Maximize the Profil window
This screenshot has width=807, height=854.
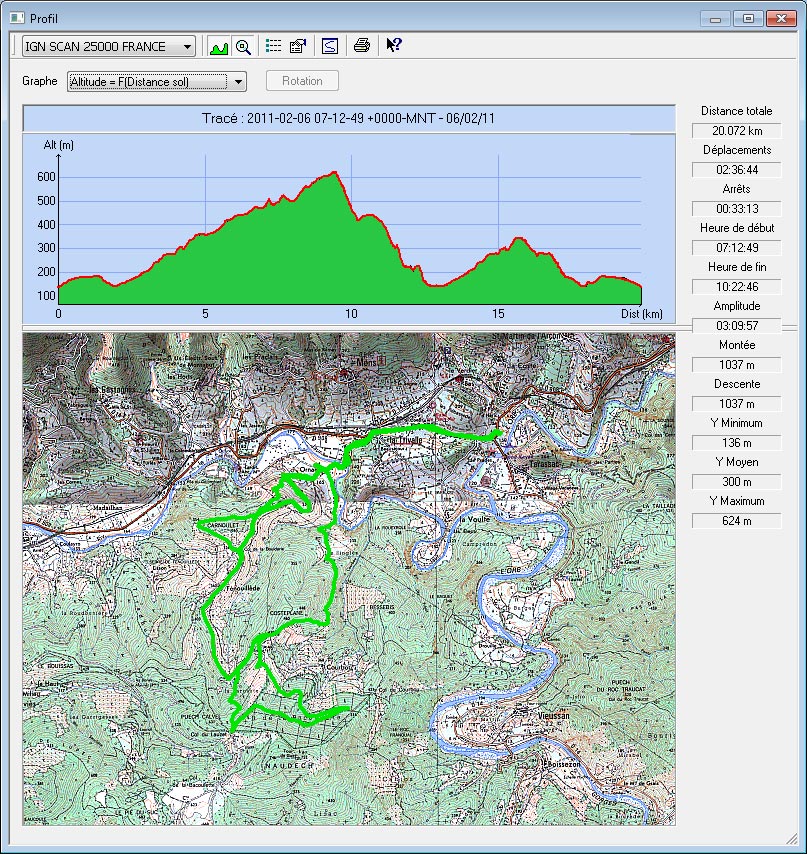[747, 18]
